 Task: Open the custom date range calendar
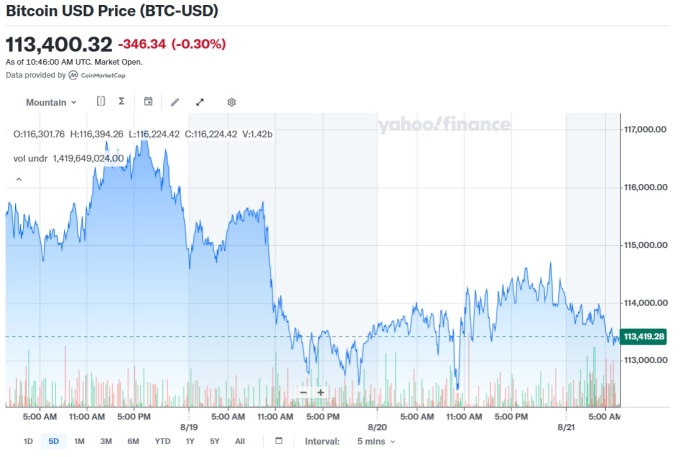[x=279, y=441]
